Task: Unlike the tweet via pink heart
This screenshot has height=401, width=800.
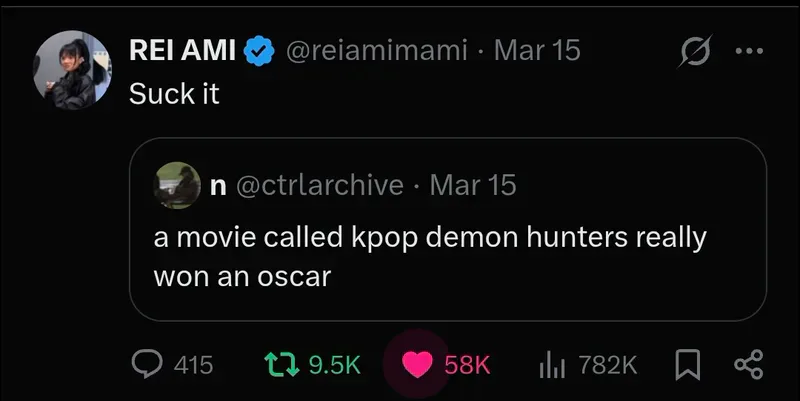Action: [x=417, y=365]
